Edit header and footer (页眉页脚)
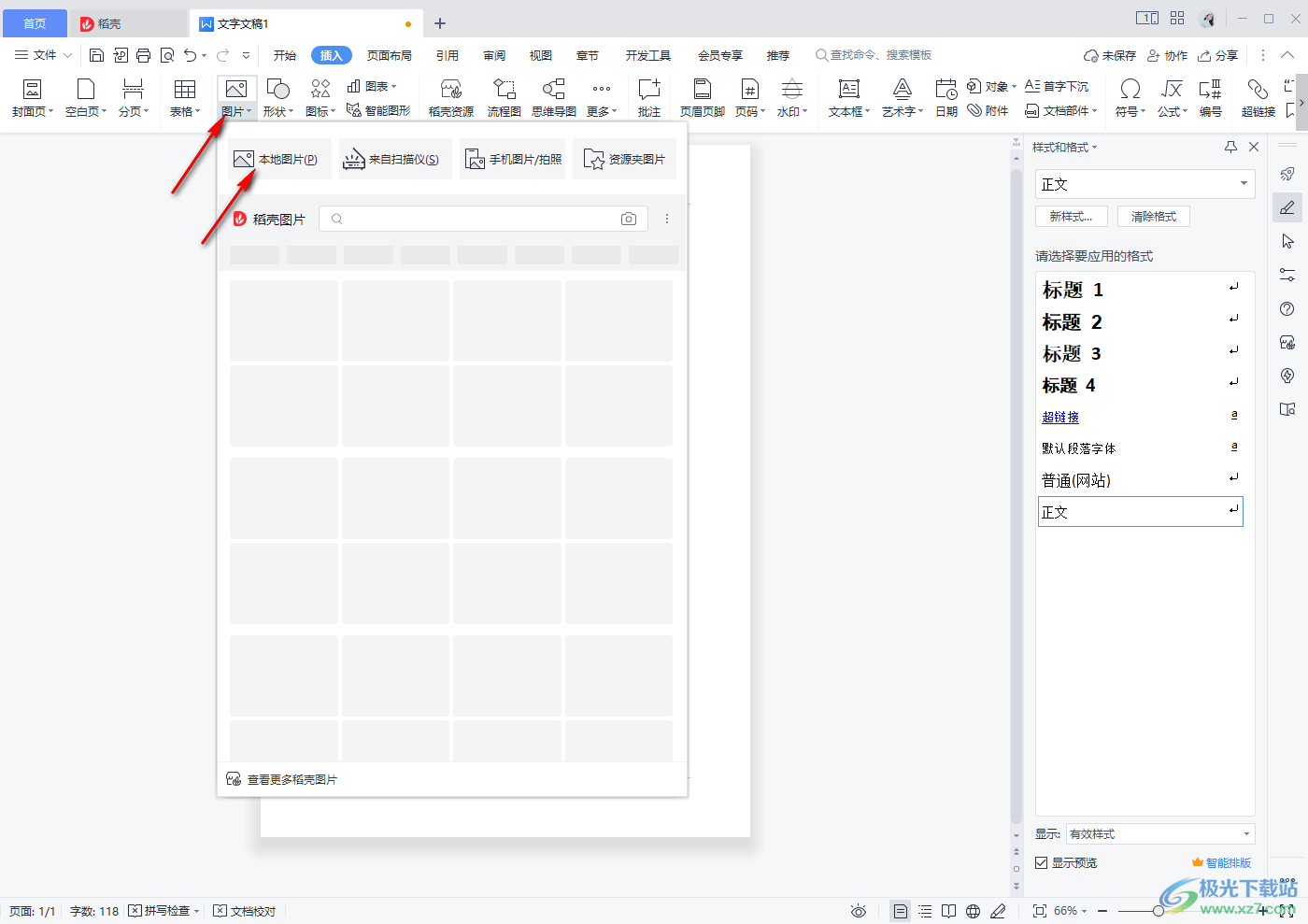1308x924 pixels. (703, 98)
